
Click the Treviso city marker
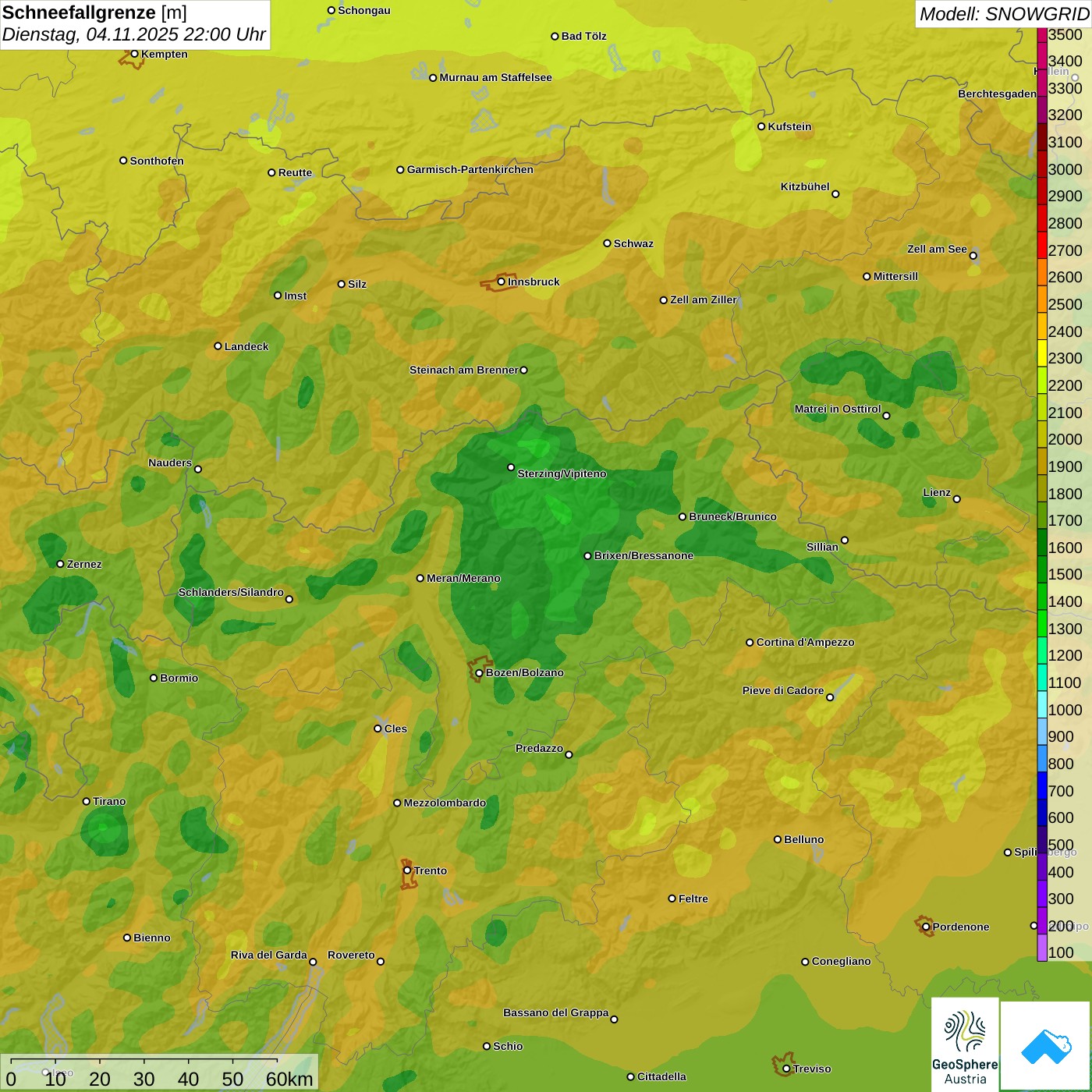coord(786,1069)
